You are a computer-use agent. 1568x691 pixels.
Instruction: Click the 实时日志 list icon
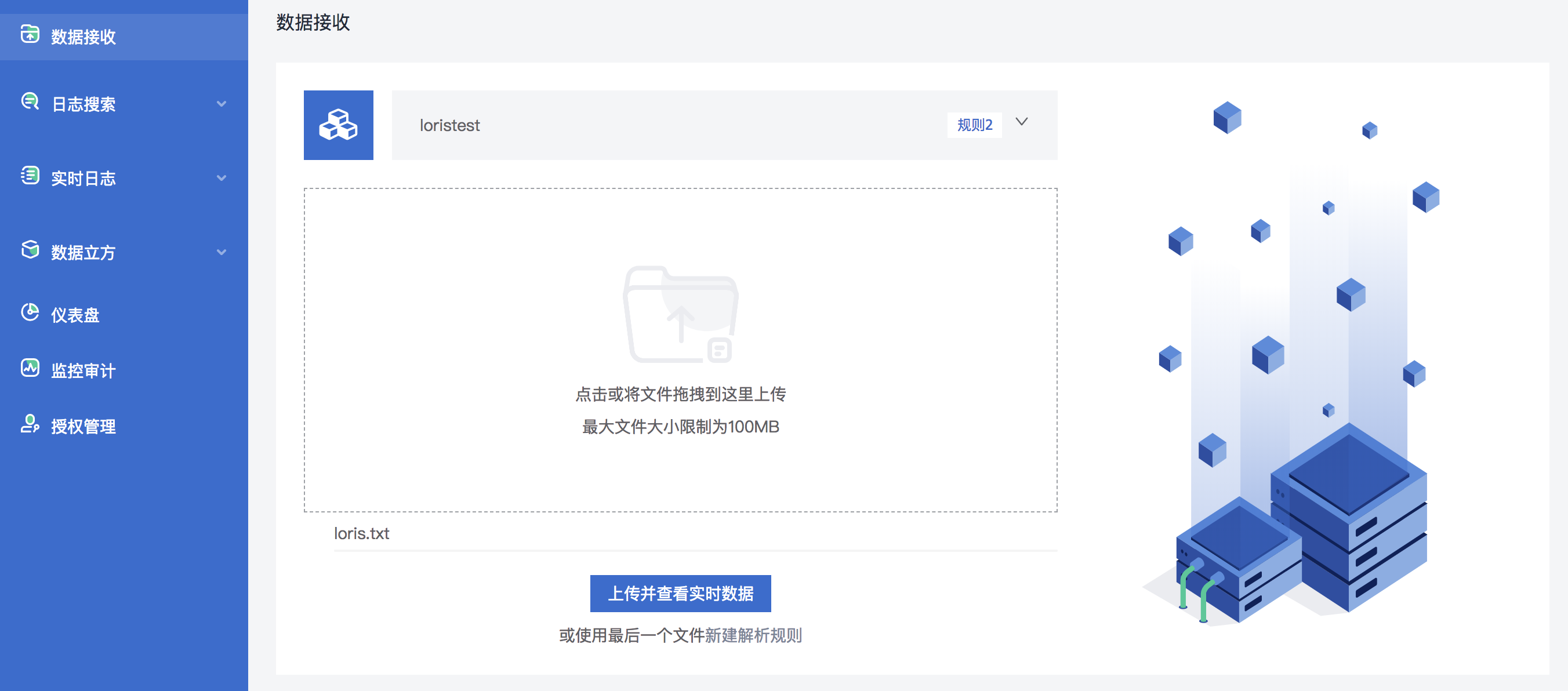tap(30, 176)
